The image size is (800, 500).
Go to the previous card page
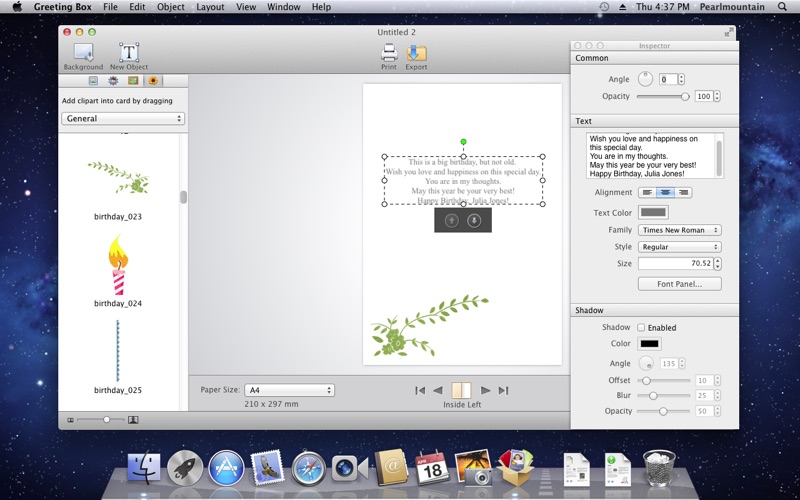438,390
